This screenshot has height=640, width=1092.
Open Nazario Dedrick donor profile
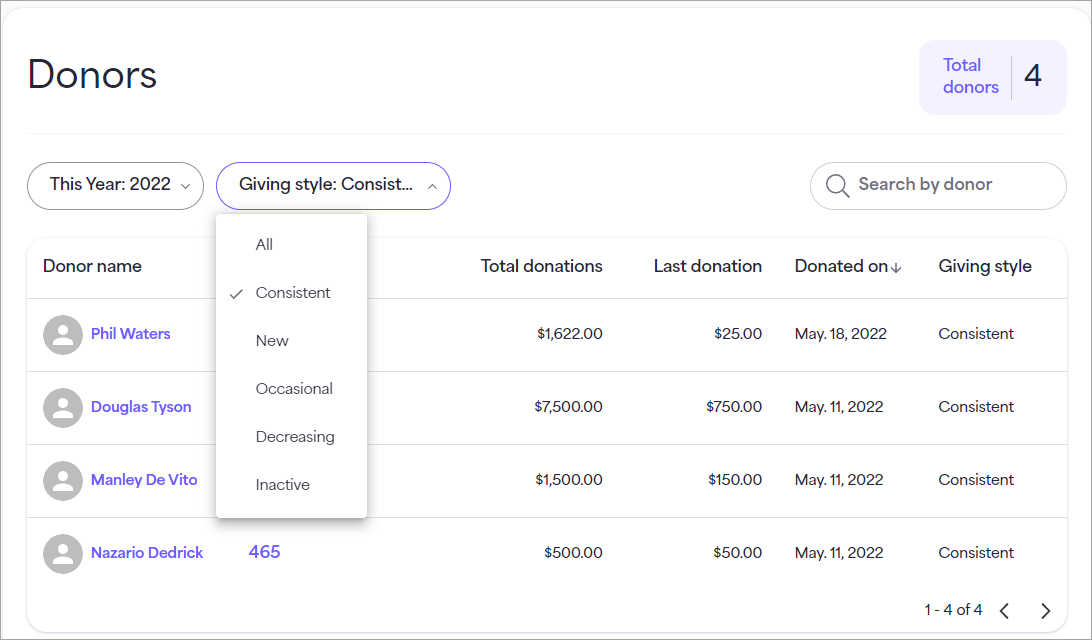(x=147, y=553)
